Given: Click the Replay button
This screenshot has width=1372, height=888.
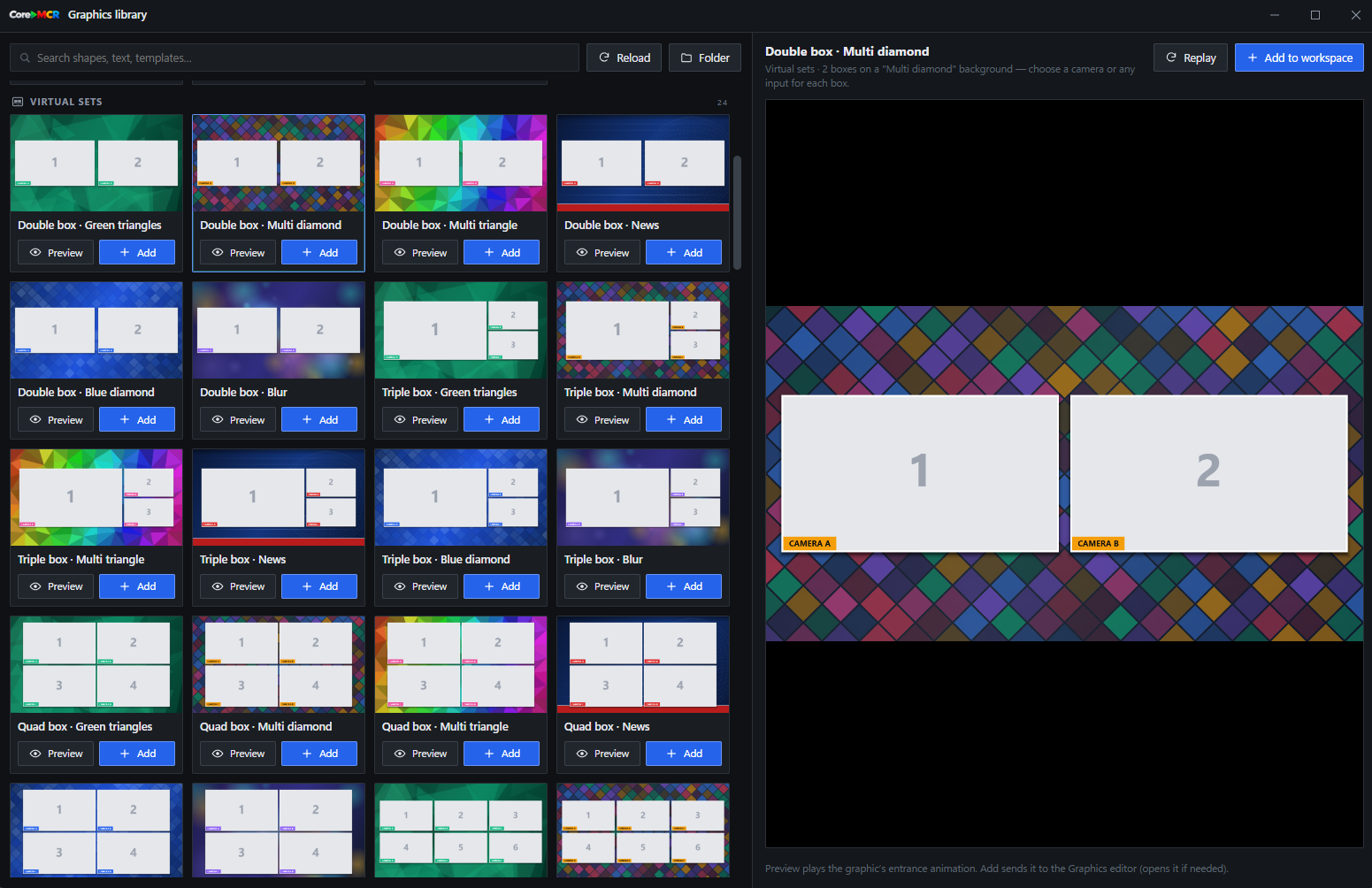Looking at the screenshot, I should tap(1190, 57).
